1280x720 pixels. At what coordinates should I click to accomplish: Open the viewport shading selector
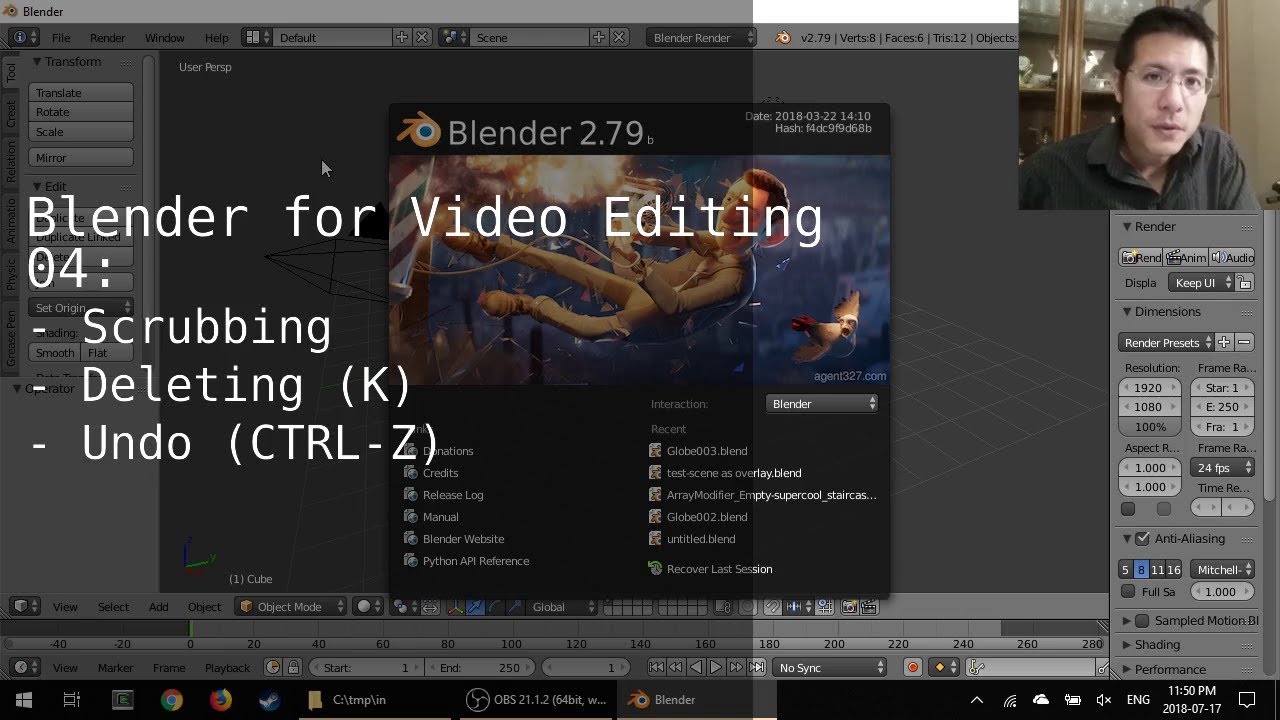pyautogui.click(x=369, y=607)
